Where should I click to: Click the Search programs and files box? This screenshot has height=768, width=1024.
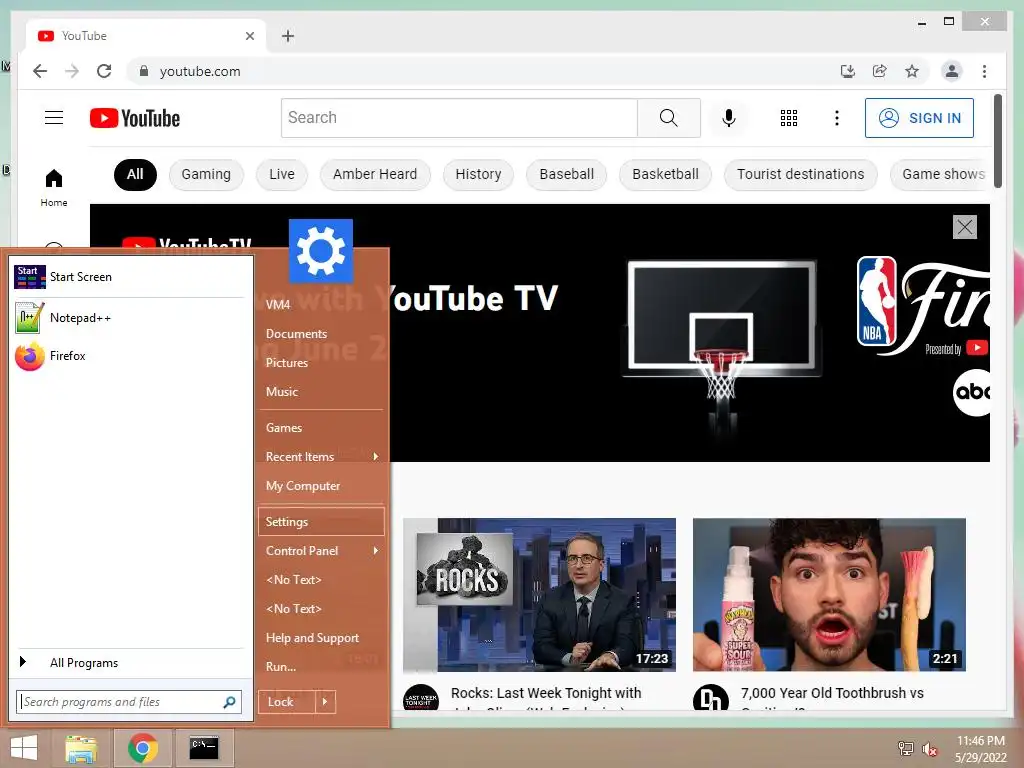pos(129,702)
